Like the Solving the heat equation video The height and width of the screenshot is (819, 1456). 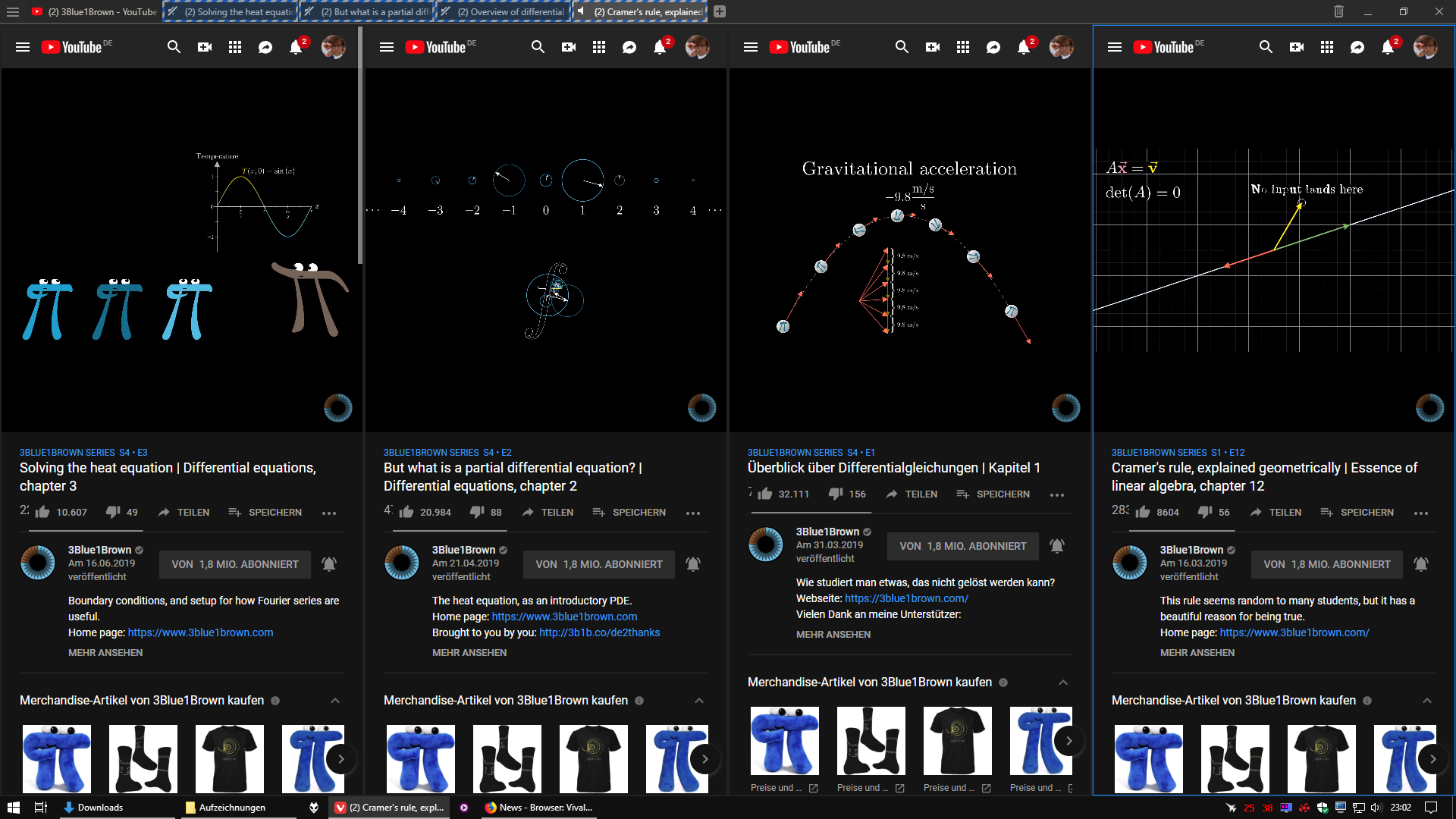(x=43, y=513)
